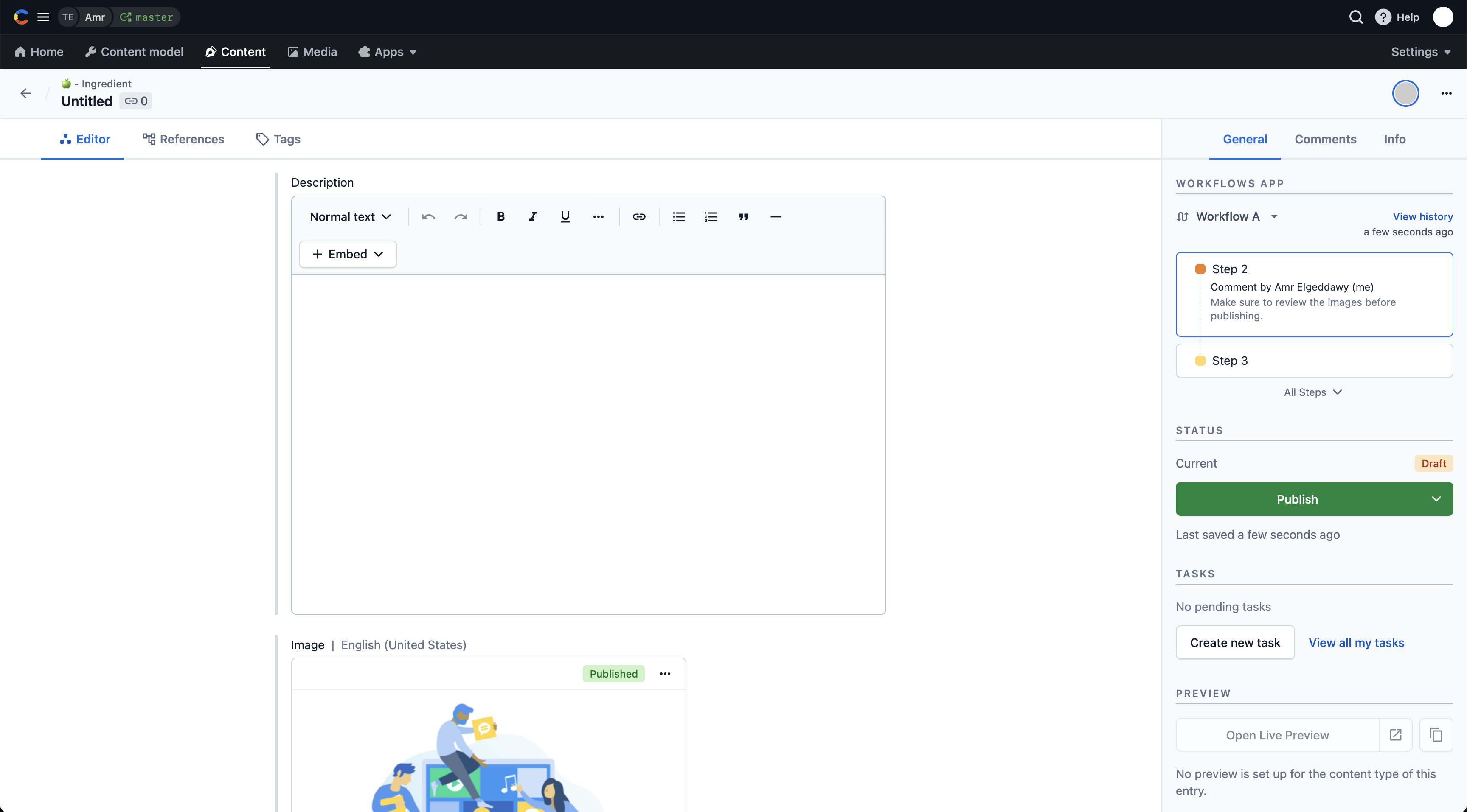The height and width of the screenshot is (812, 1467).
Task: Click the numbered list icon
Action: 711,217
